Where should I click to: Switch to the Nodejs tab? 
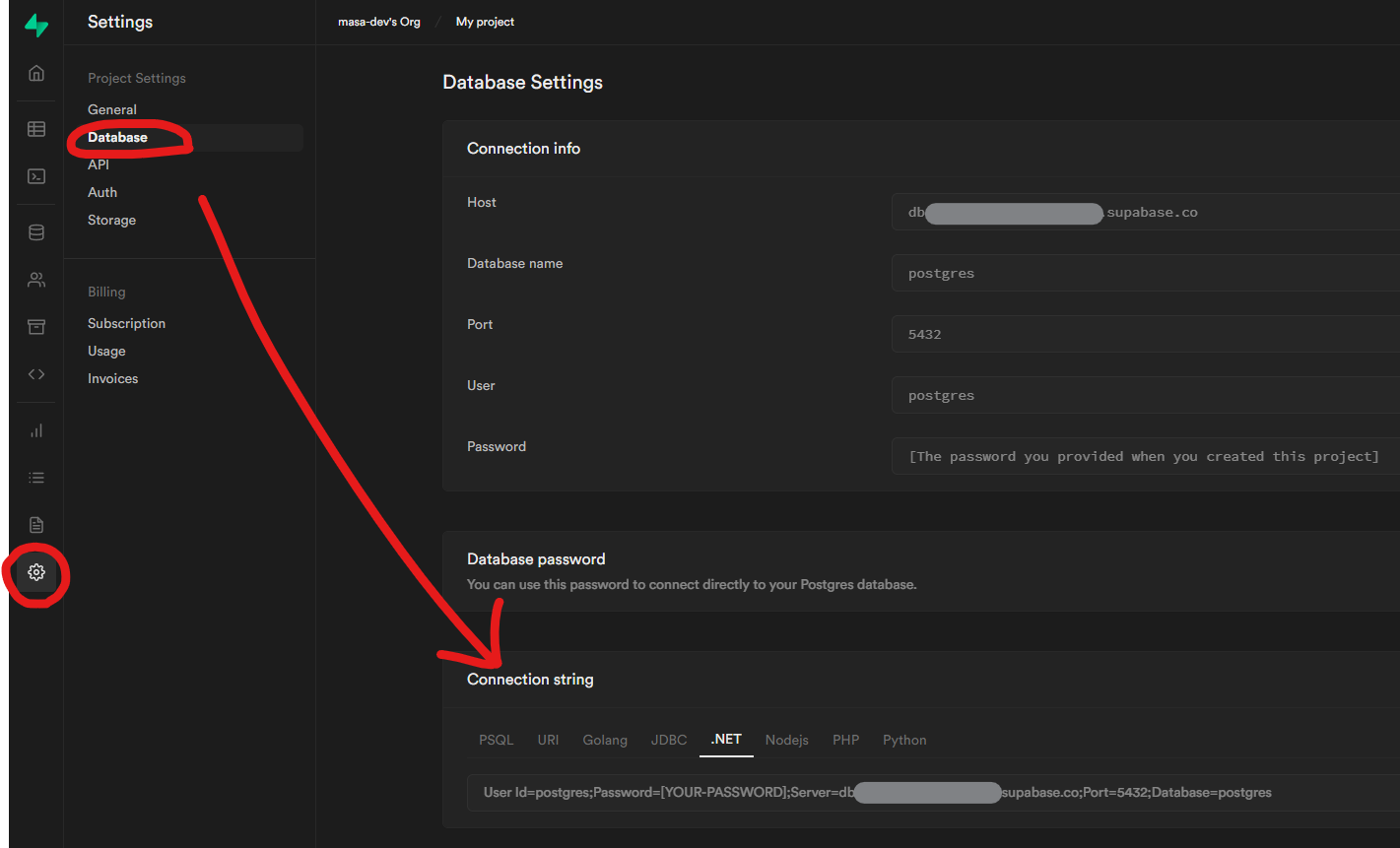pos(786,740)
